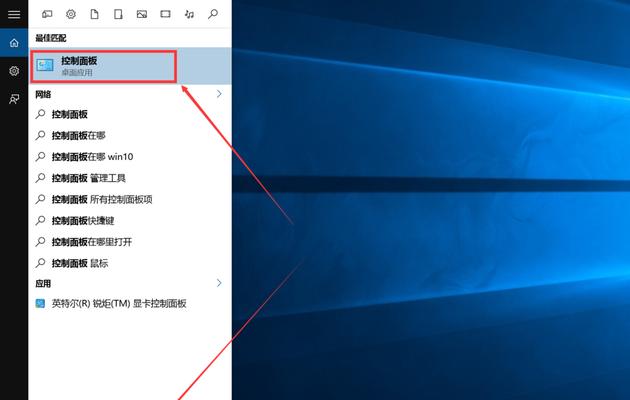Viewport: 630px width, 400px height.
Task: Filter by Web using magnifier icon in top row
Action: (213, 14)
